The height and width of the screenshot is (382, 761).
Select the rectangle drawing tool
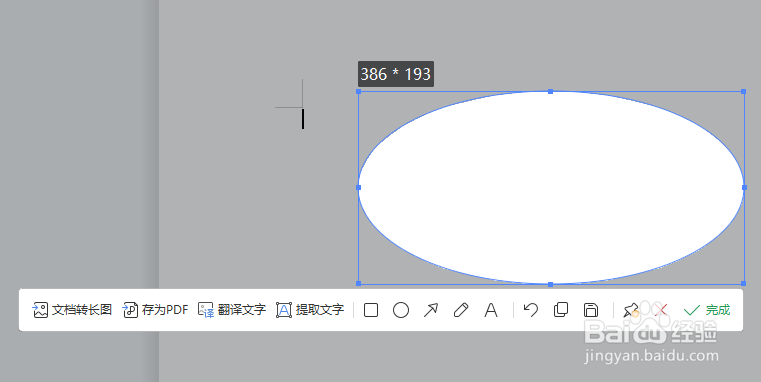(371, 310)
